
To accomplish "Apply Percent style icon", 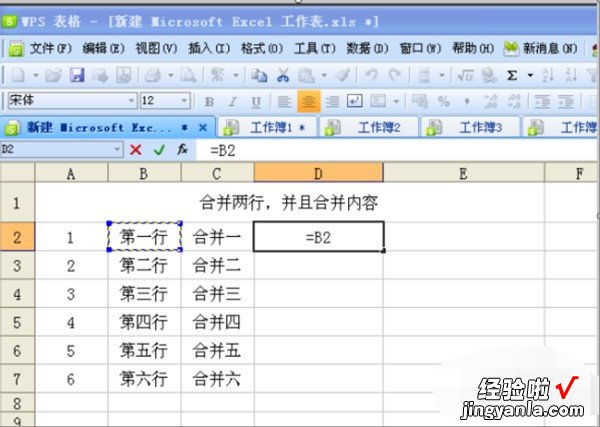I will 443,102.
